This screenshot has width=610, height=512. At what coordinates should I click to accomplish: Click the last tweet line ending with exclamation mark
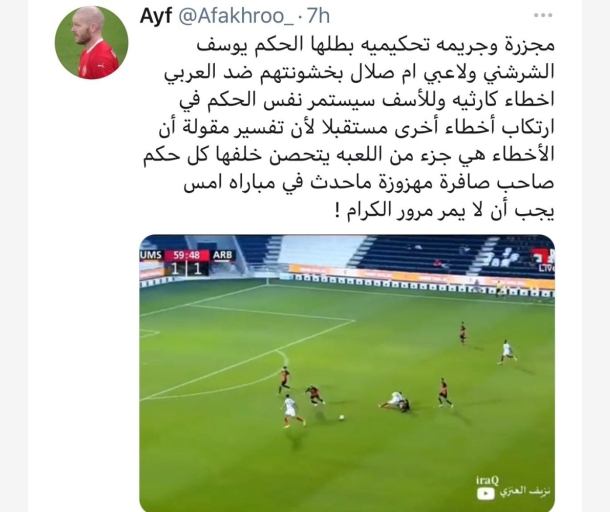444,211
